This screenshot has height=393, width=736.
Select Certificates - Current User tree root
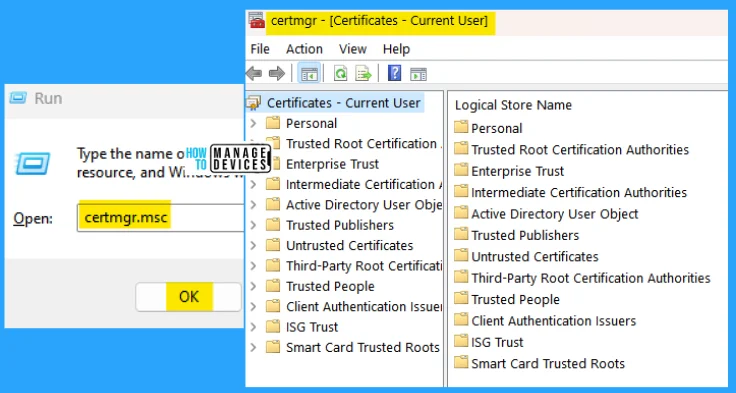[343, 103]
